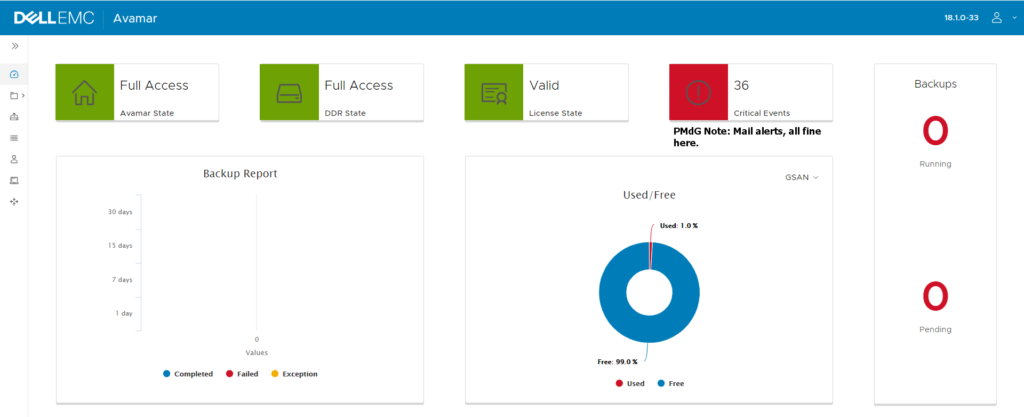
Task: Click the person icon in sidebar
Action: coord(13,159)
